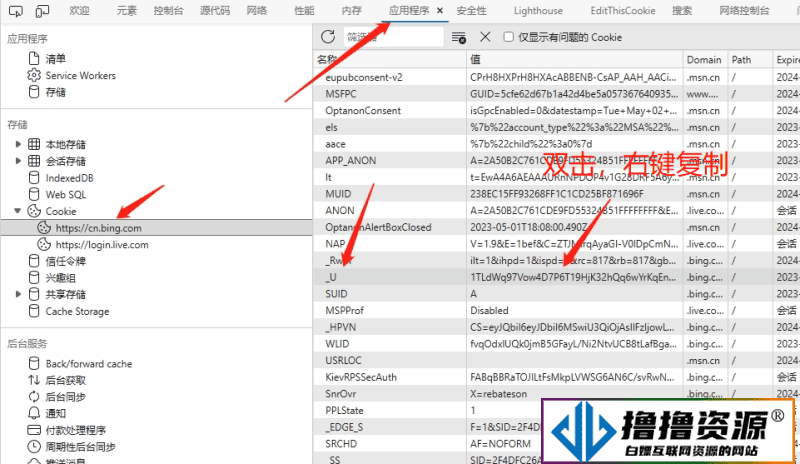
Task: Expand the 共享存储 tree node
Action: coord(18,295)
